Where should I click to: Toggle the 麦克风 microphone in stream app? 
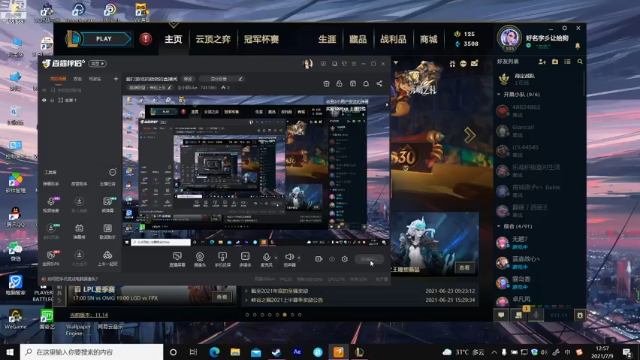pyautogui.click(x=267, y=259)
